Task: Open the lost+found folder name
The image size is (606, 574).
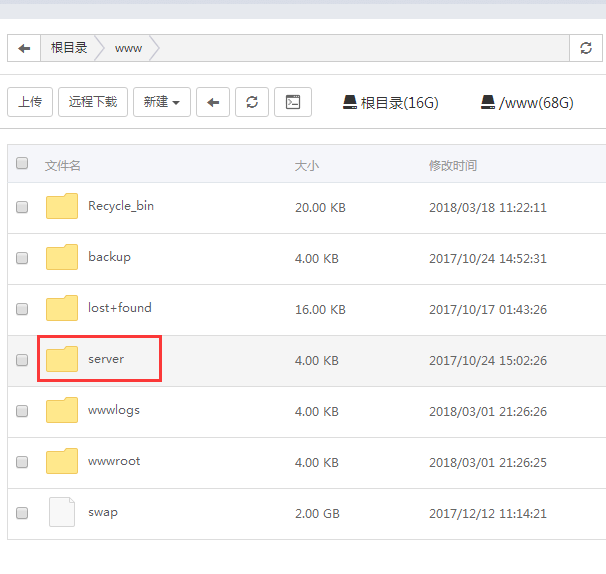Action: tap(120, 308)
